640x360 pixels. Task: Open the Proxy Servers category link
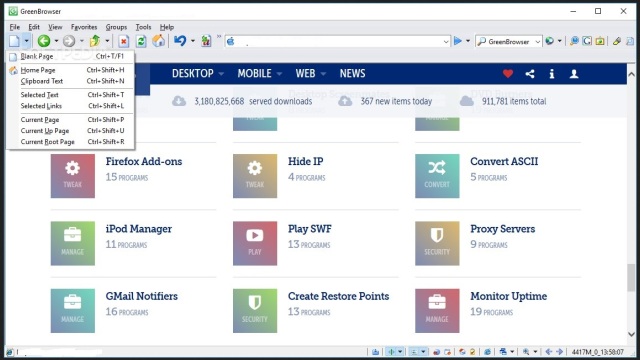pyautogui.click(x=502, y=229)
